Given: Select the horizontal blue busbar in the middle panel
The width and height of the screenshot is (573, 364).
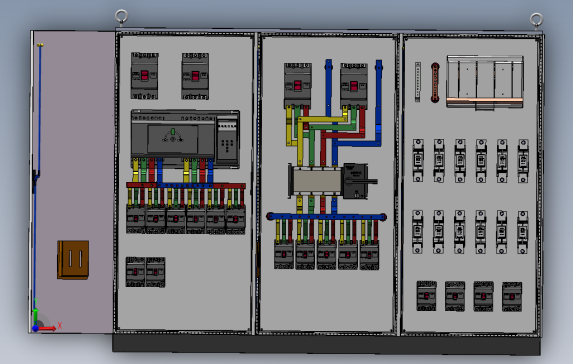Looking at the screenshot, I should click(x=326, y=217).
